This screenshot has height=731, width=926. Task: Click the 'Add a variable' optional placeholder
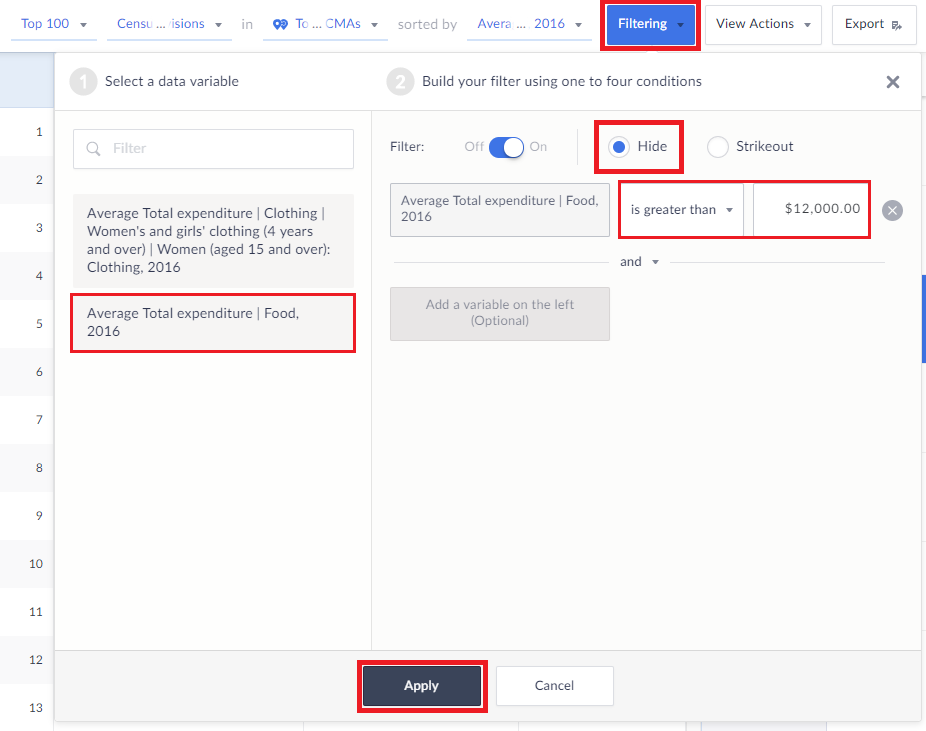(499, 313)
